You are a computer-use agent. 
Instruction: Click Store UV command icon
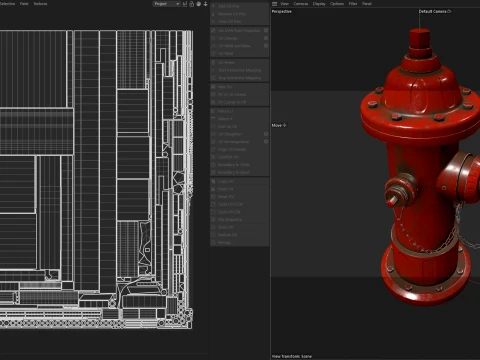[x=214, y=227]
